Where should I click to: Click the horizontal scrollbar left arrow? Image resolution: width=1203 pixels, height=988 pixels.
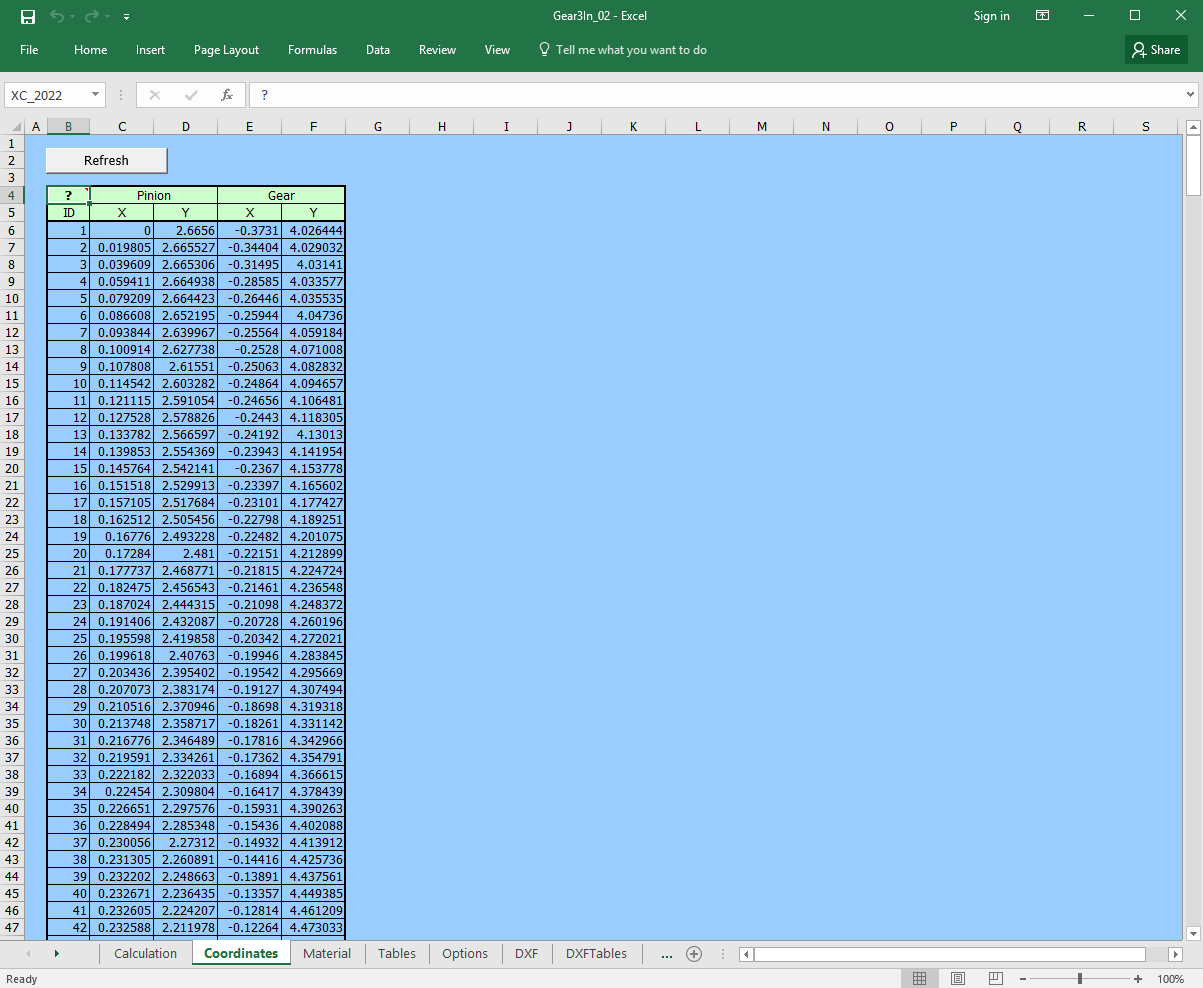pyautogui.click(x=746, y=954)
